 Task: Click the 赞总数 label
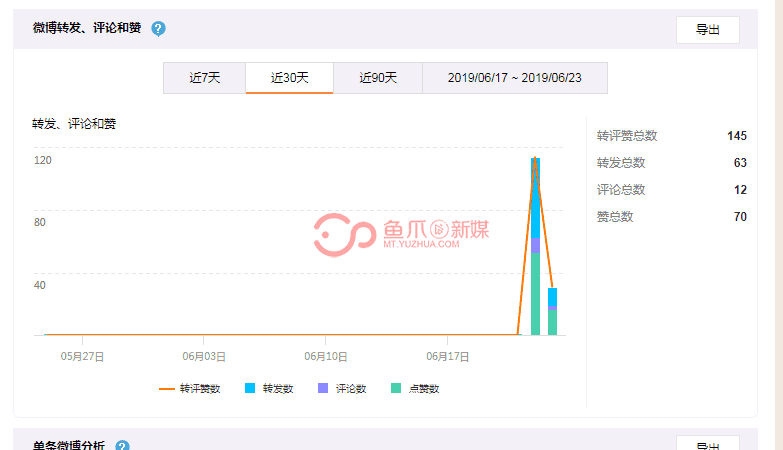[615, 217]
